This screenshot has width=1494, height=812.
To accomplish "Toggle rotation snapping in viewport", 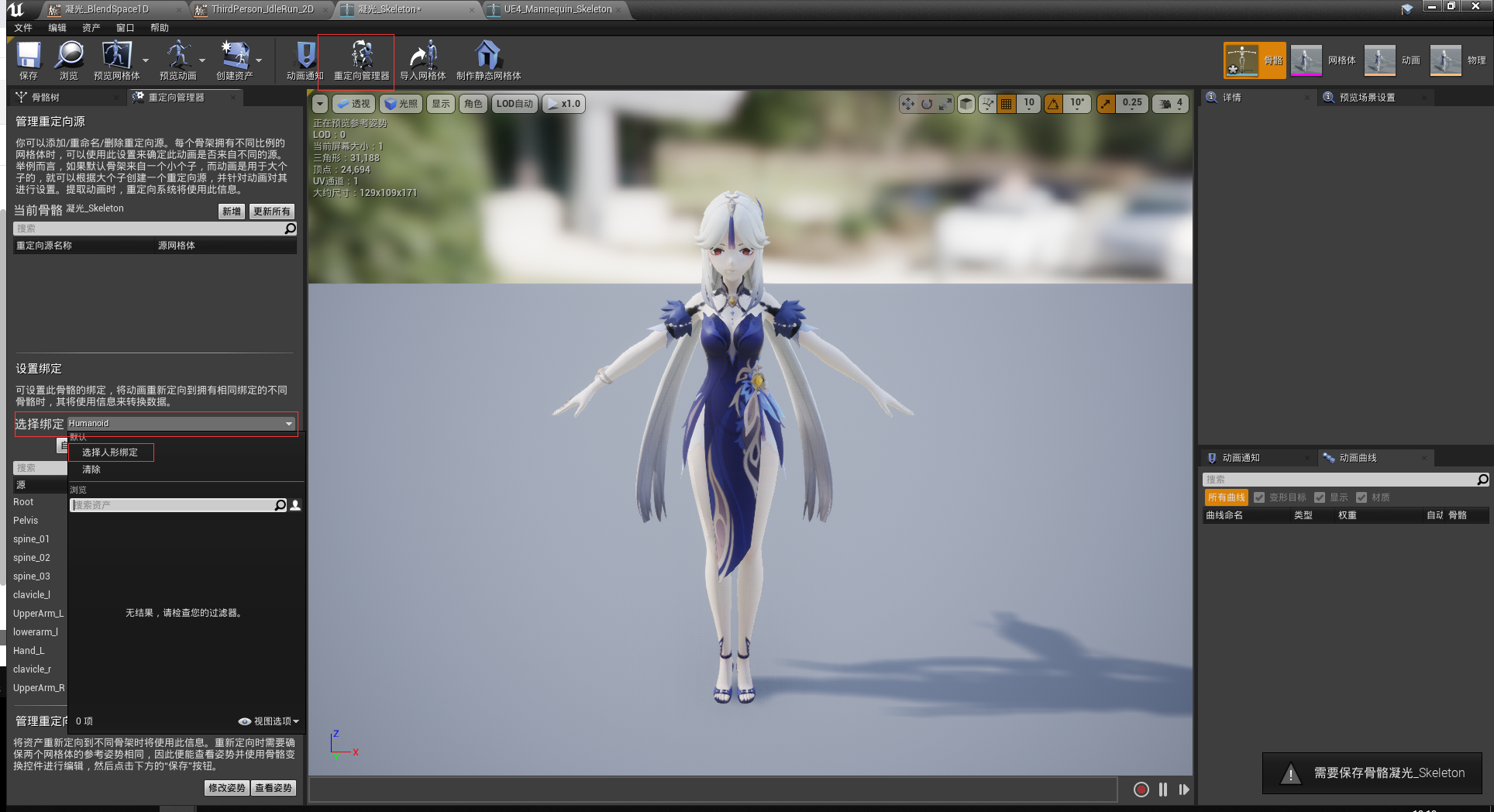I will (1054, 104).
